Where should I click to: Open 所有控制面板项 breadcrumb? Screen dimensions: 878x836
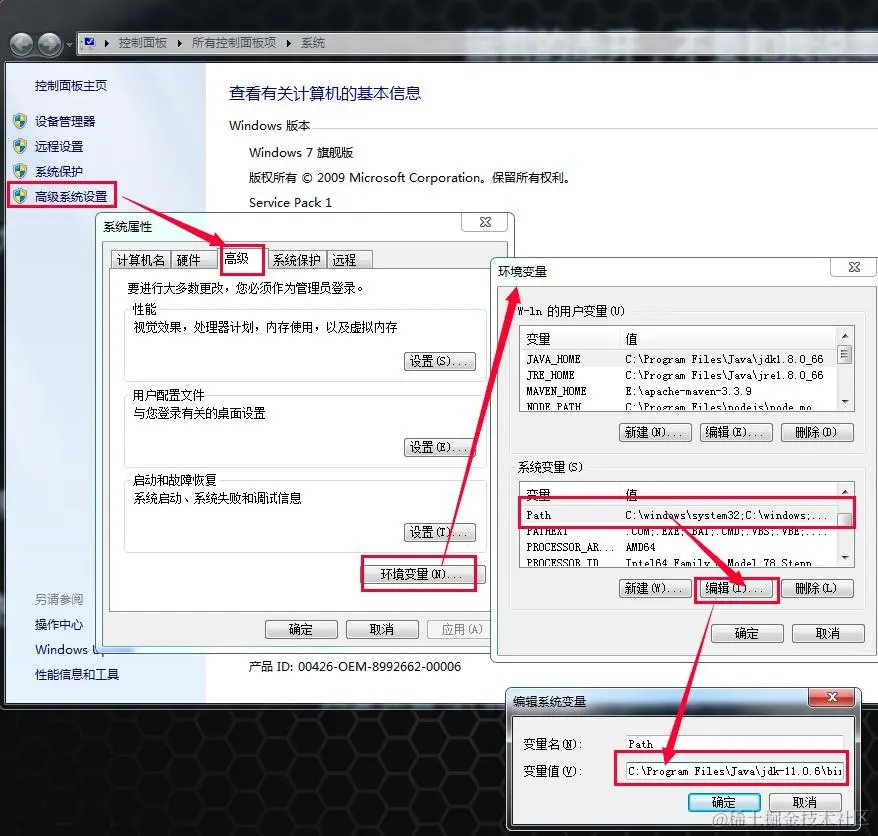[233, 43]
